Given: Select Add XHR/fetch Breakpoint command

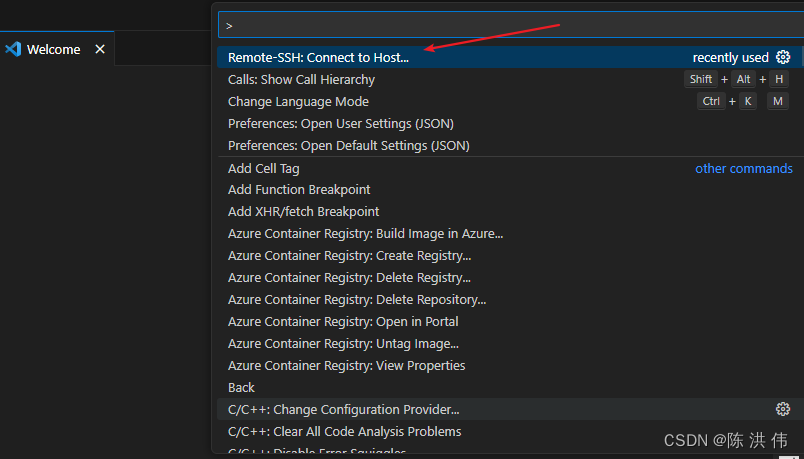Looking at the screenshot, I should point(303,211).
